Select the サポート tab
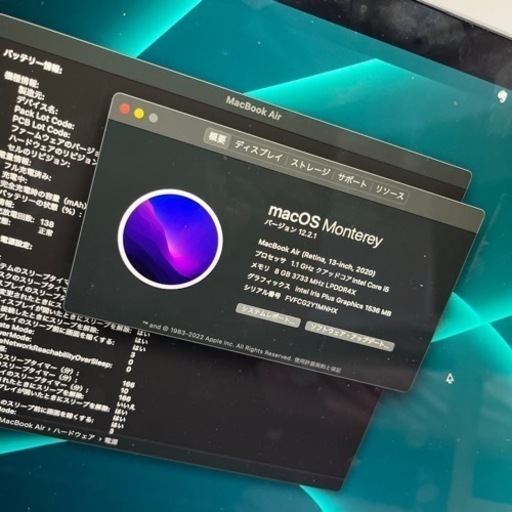This screenshot has height=512, width=512. [x=352, y=180]
